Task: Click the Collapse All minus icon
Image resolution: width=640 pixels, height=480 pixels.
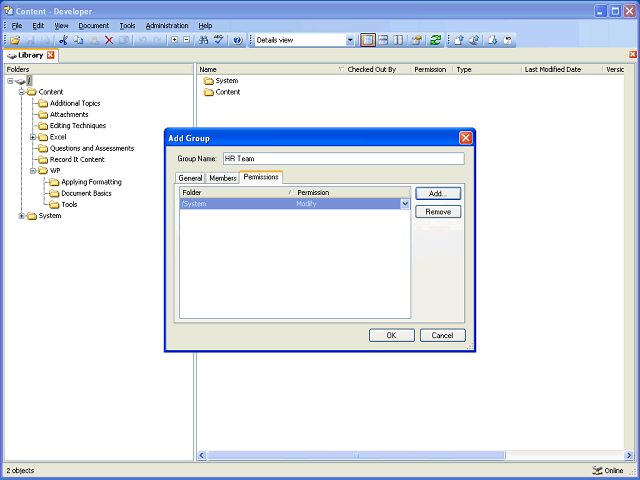Action: click(x=187, y=40)
